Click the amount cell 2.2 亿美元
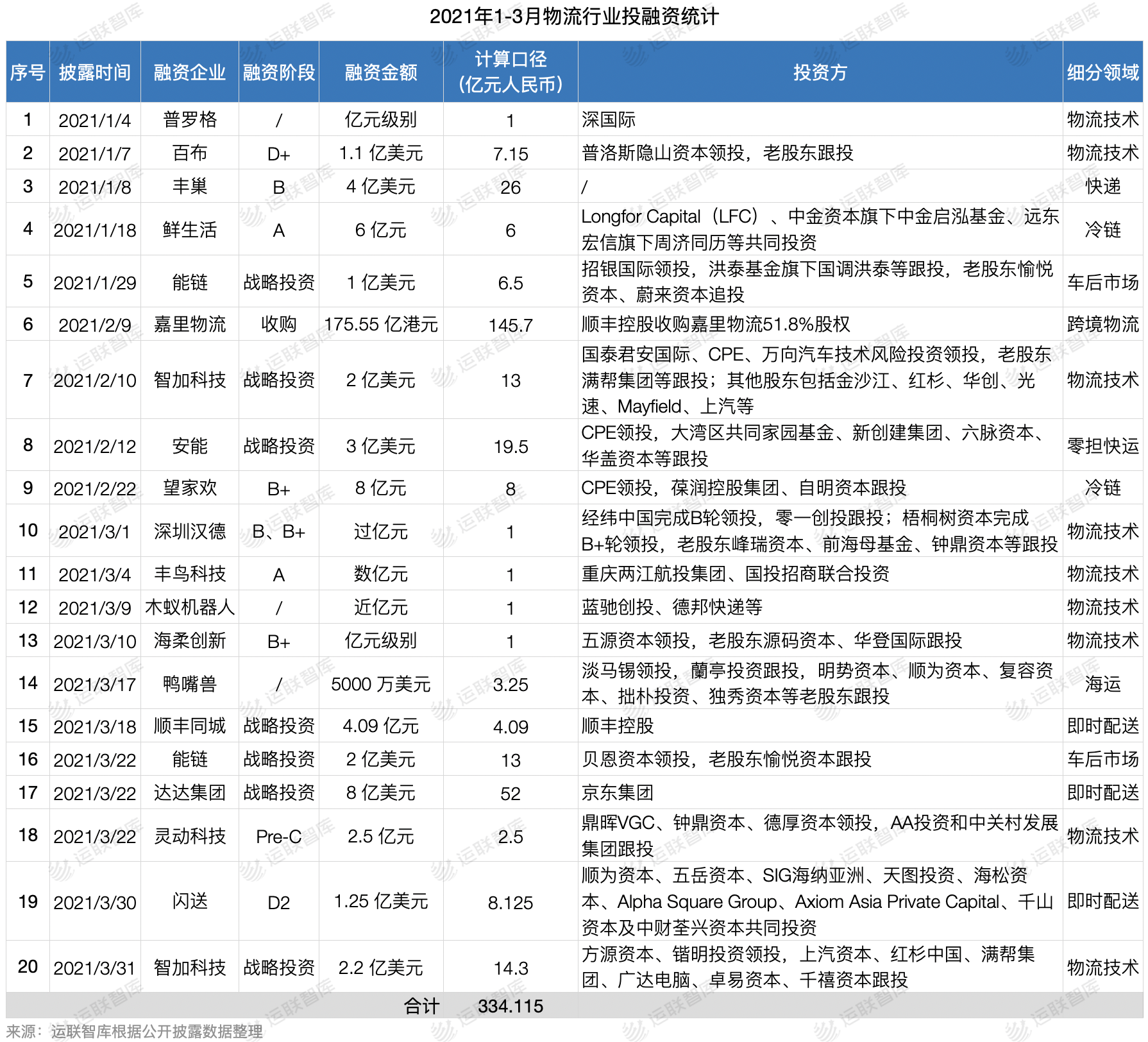The image size is (1148, 1042). (x=381, y=968)
